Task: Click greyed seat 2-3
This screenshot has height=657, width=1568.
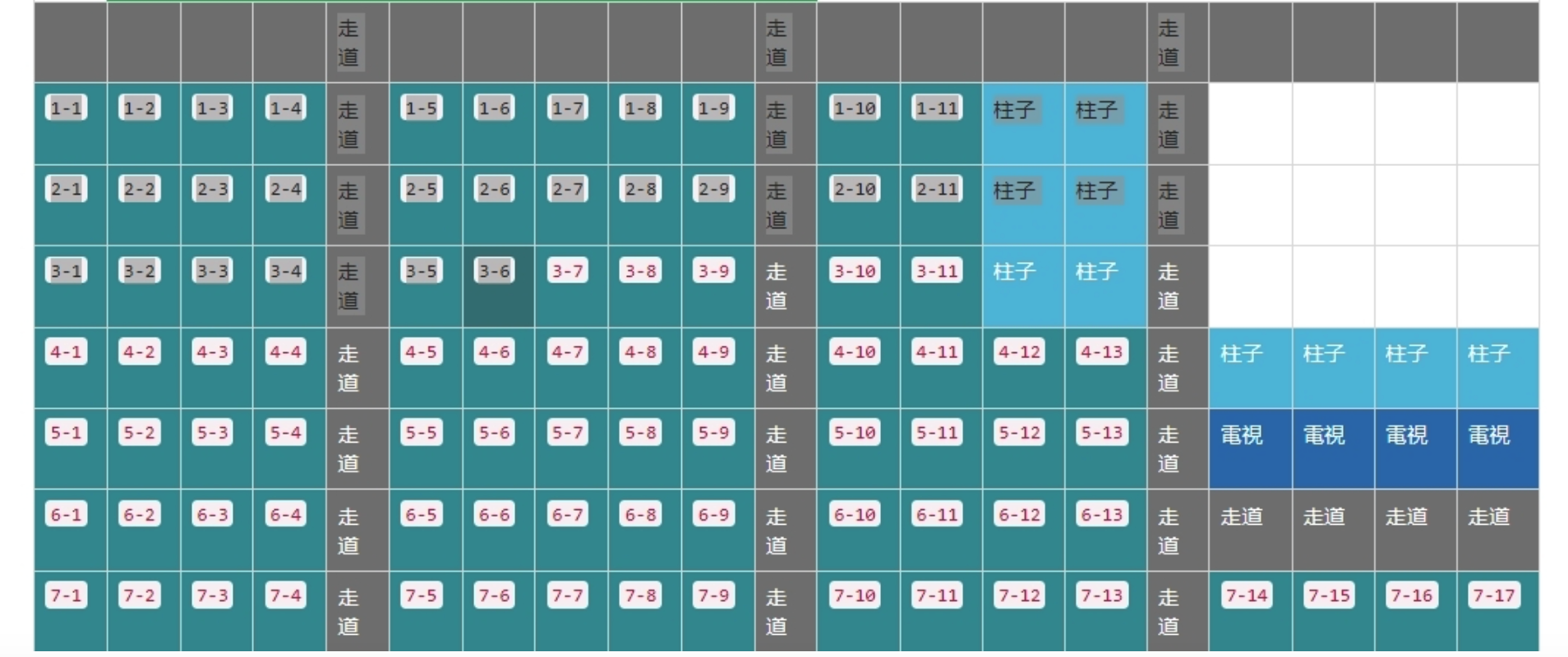Action: point(212,190)
